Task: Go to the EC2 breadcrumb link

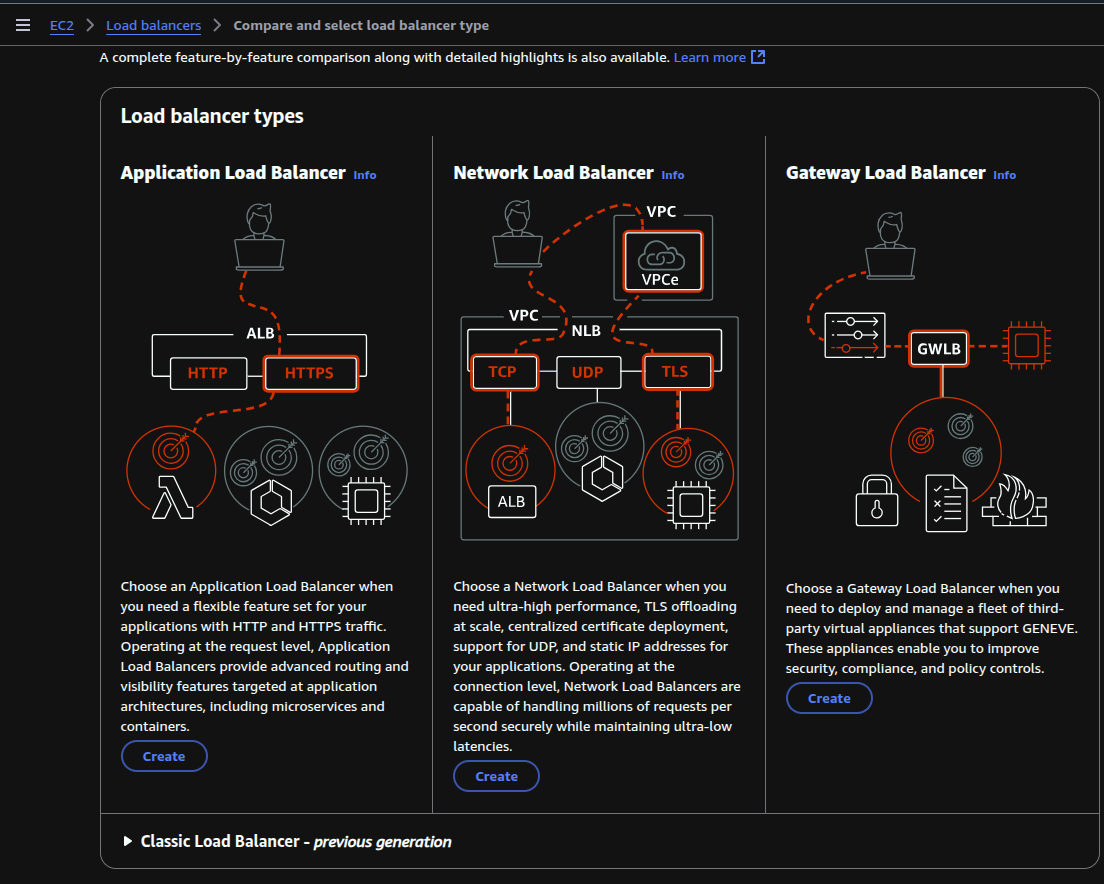Action: coord(62,25)
